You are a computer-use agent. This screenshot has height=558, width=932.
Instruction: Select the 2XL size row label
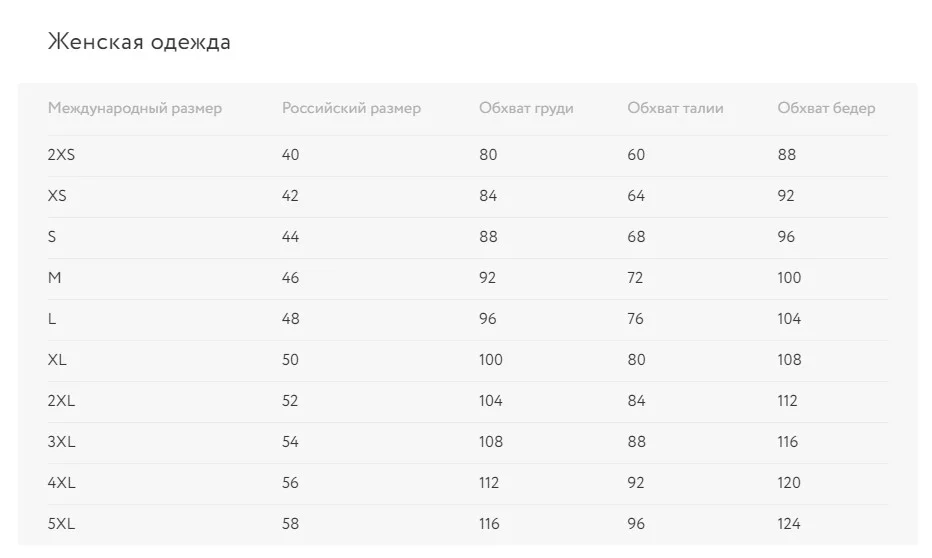tap(61, 401)
